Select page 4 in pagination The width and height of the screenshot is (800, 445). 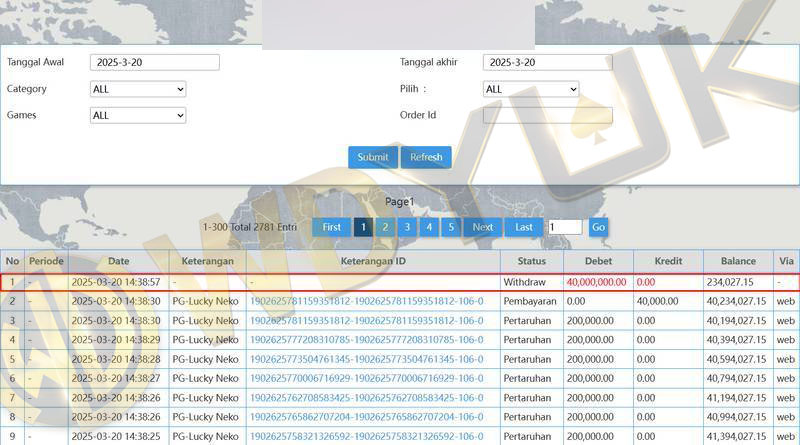pyautogui.click(x=429, y=227)
